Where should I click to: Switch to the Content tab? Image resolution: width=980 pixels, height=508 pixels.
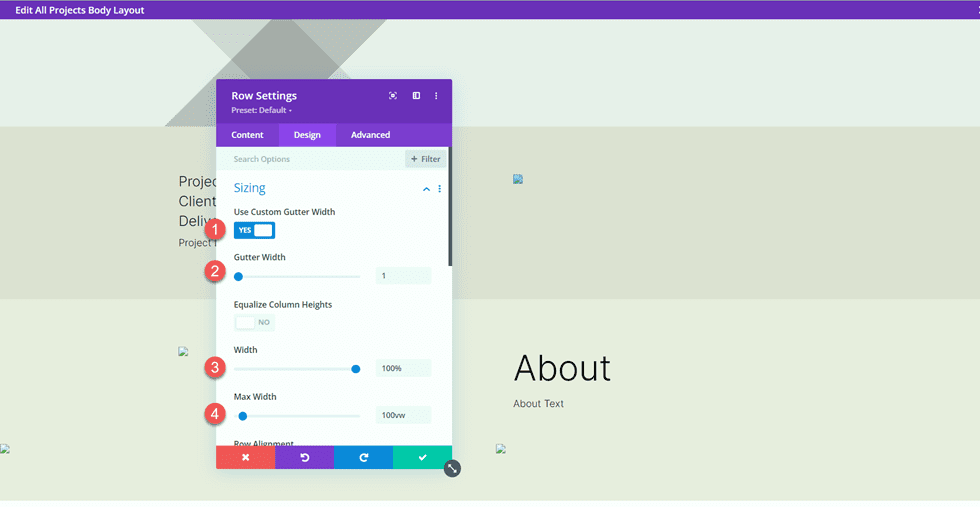pos(247,135)
